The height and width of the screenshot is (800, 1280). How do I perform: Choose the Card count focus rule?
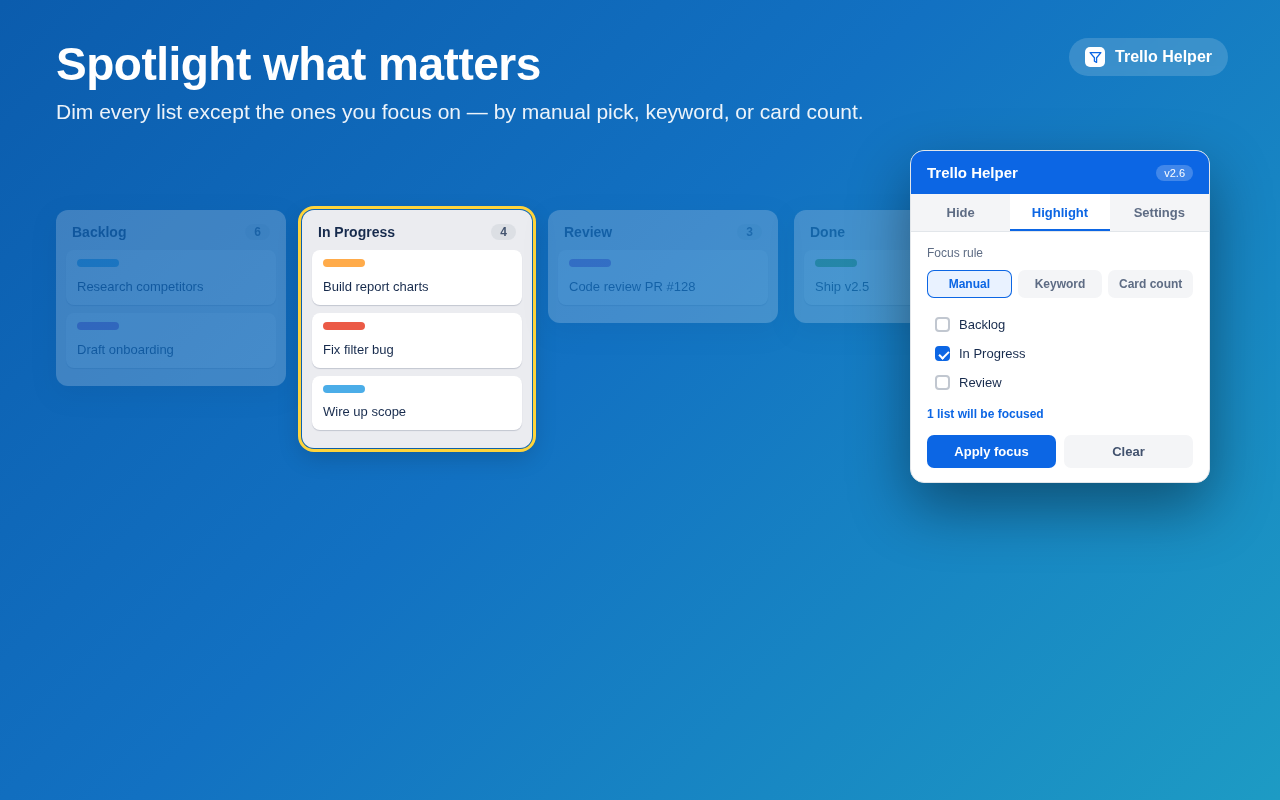pos(1150,284)
